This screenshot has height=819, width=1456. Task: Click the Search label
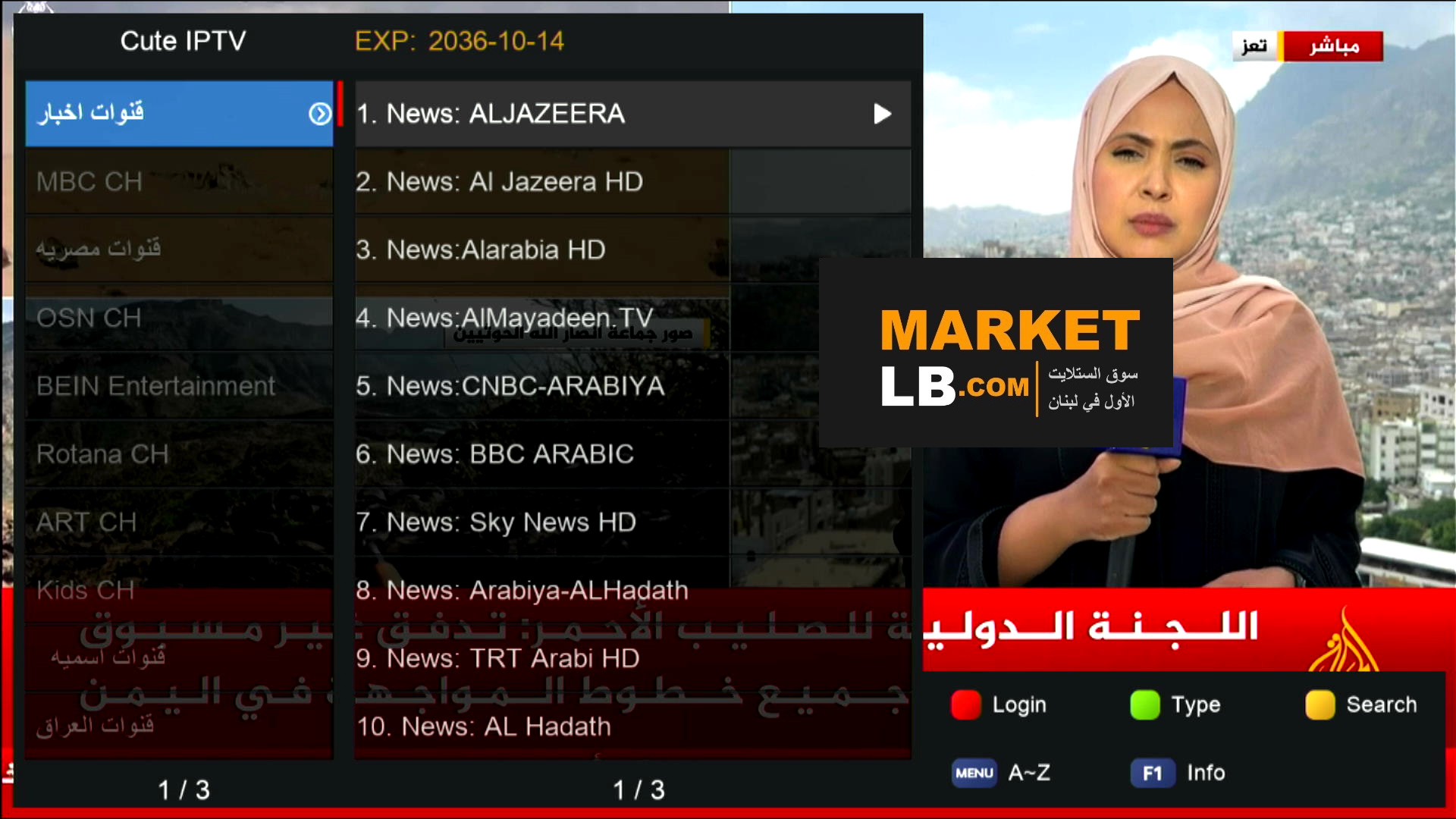1382,704
